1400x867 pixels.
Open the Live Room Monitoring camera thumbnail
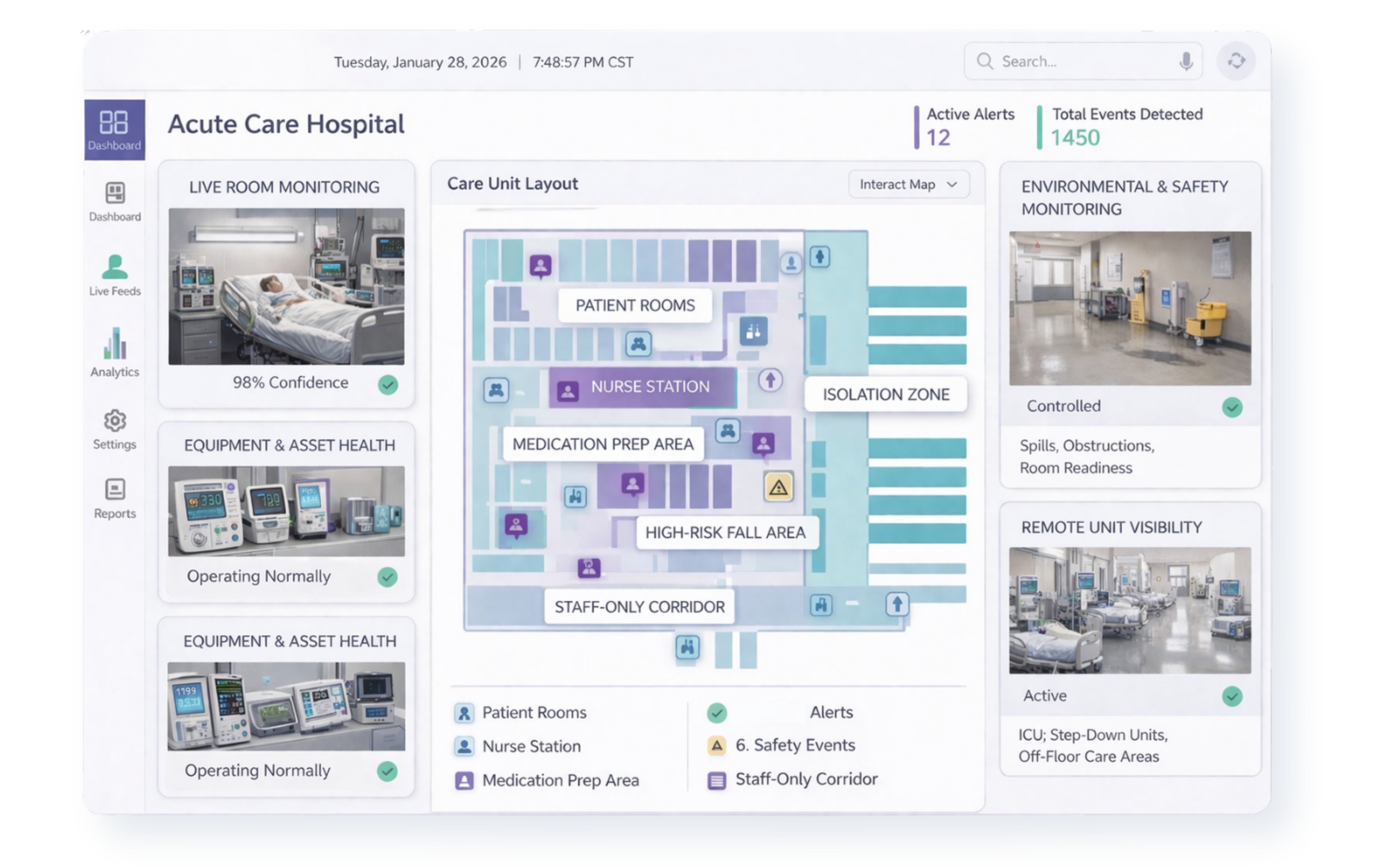click(x=286, y=286)
